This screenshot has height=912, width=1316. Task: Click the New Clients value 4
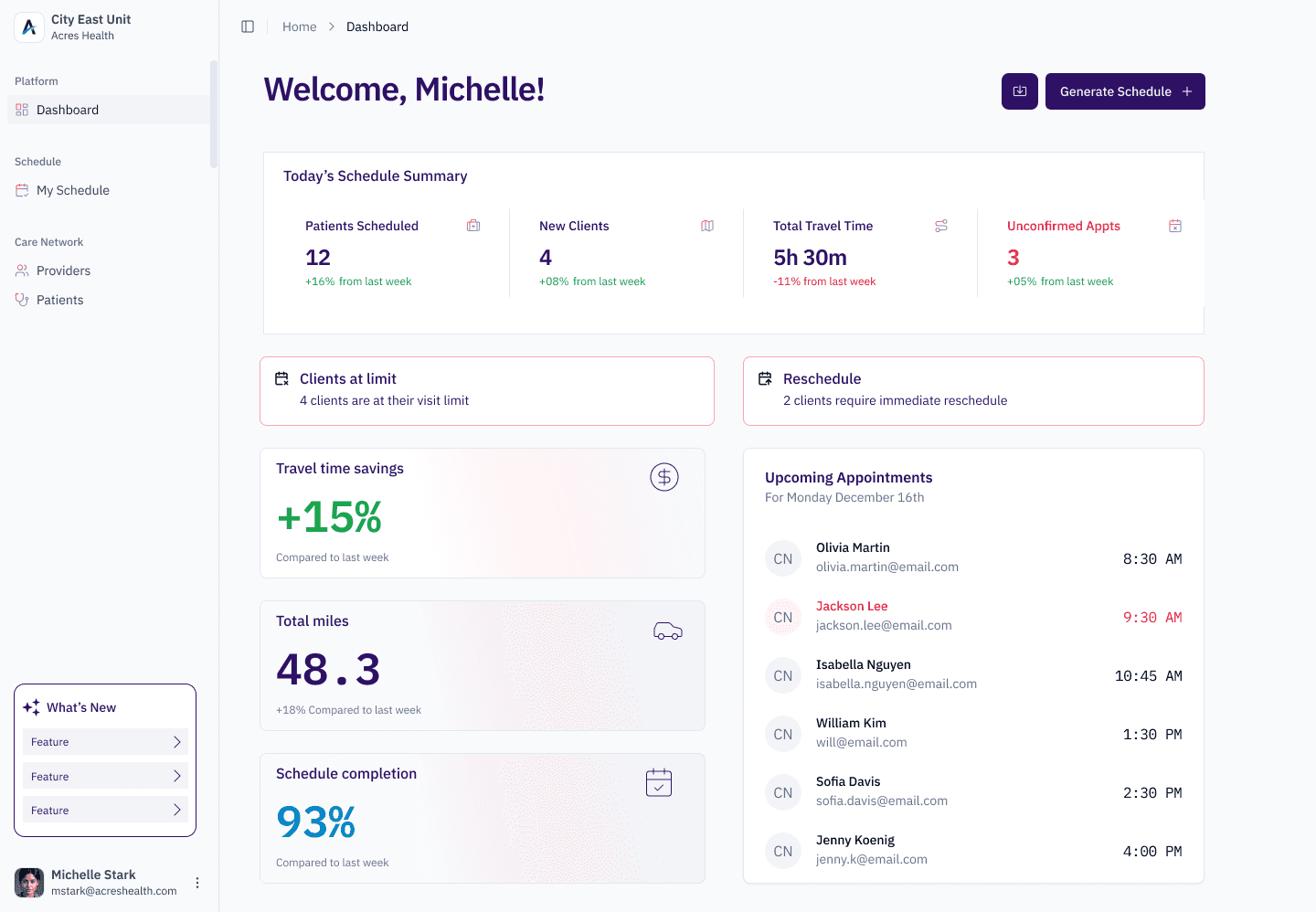546,258
